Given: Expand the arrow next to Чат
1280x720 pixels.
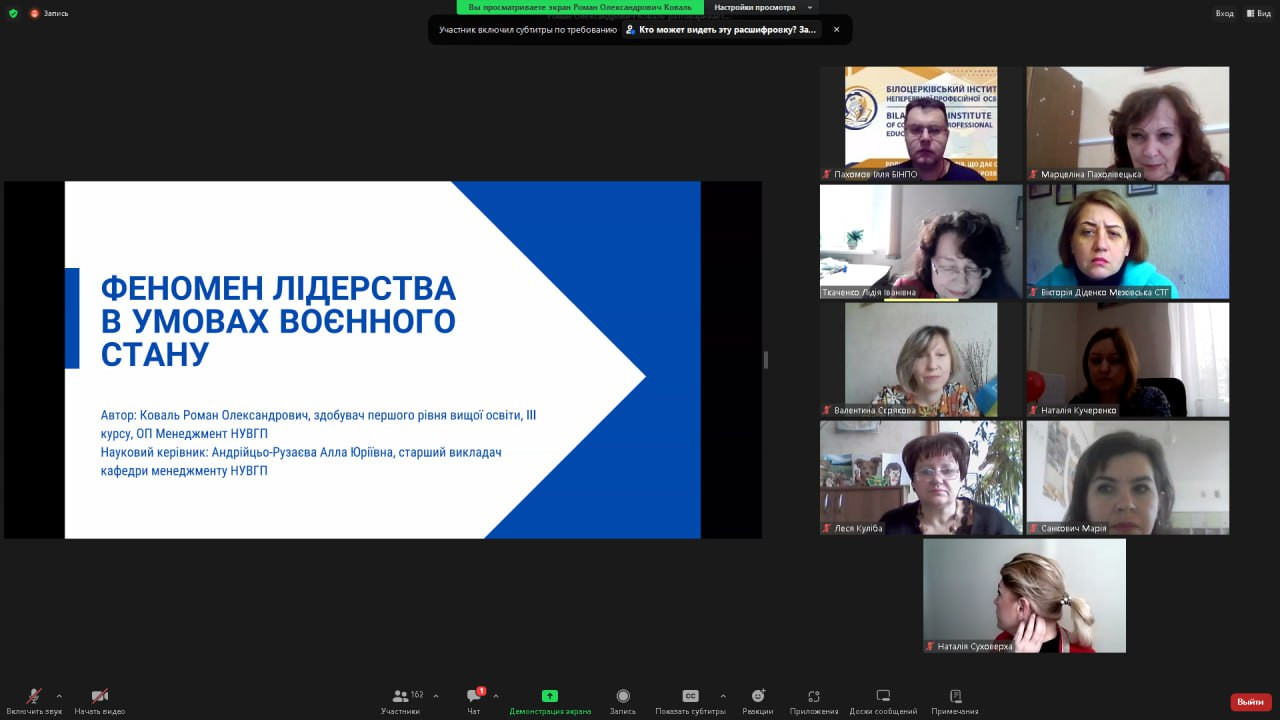Looking at the screenshot, I should (x=495, y=696).
